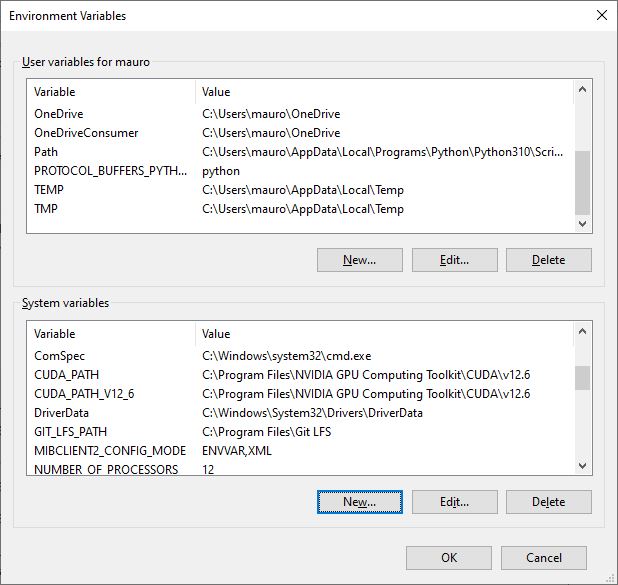The width and height of the screenshot is (618, 585).
Task: Click Delete under user variables for mauro
Action: 549,260
